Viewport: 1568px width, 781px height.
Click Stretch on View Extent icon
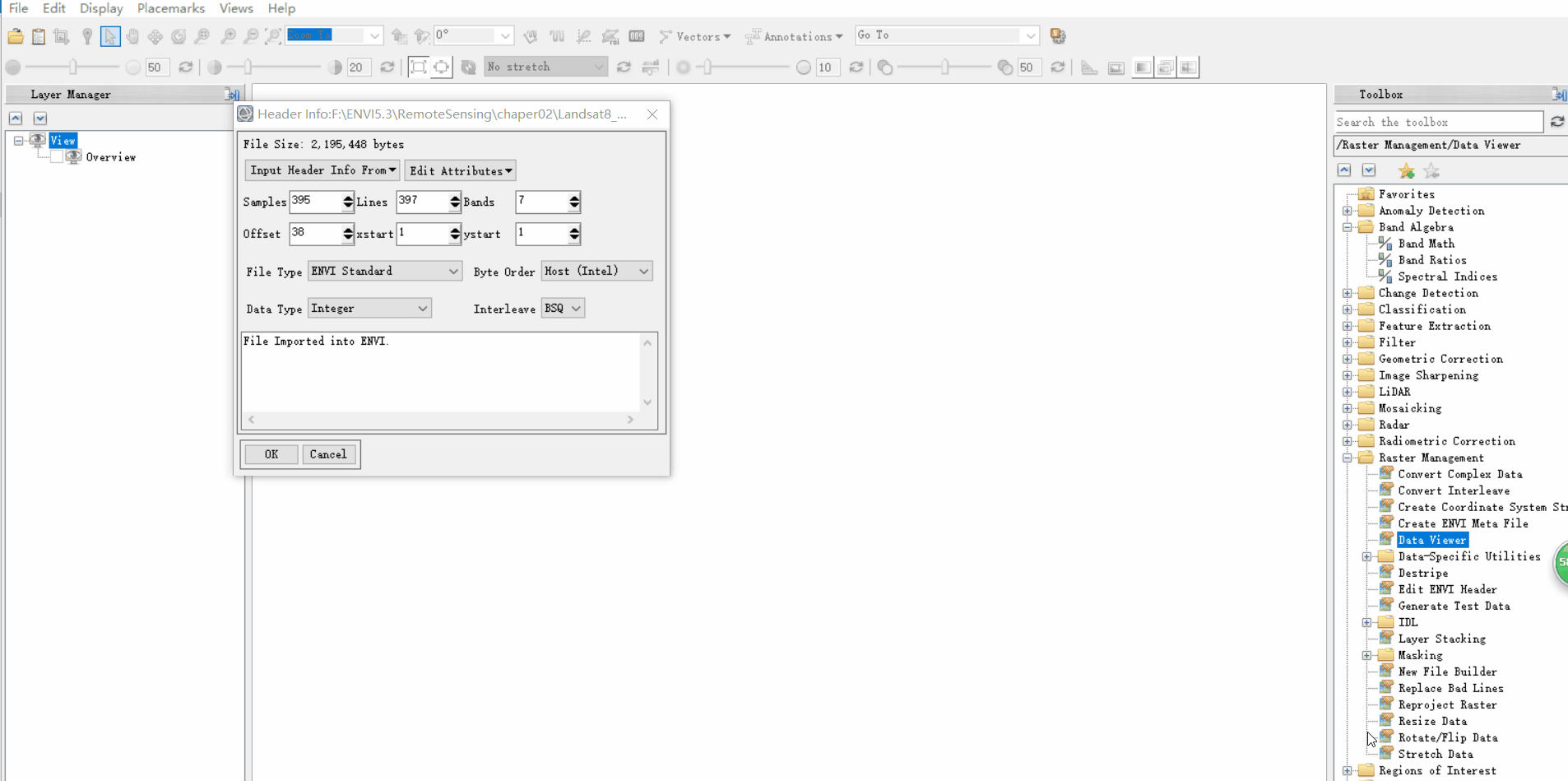point(442,67)
